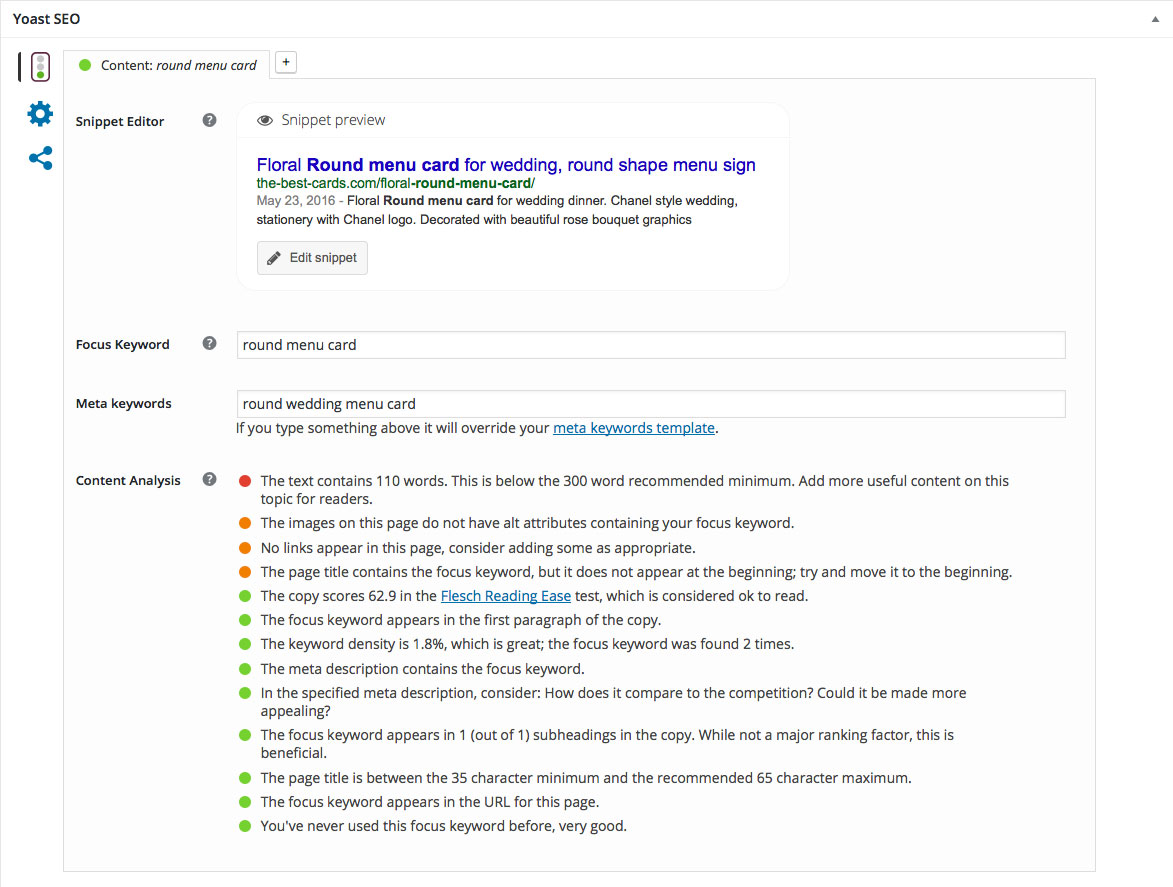Open the Flesch Reading Ease link
This screenshot has width=1173, height=887.
click(506, 596)
